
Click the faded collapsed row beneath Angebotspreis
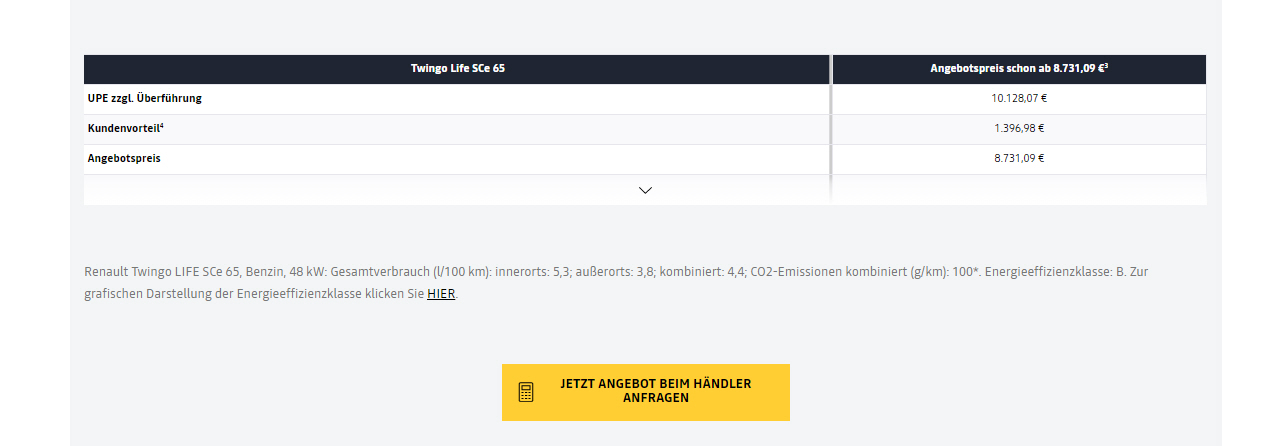click(645, 190)
